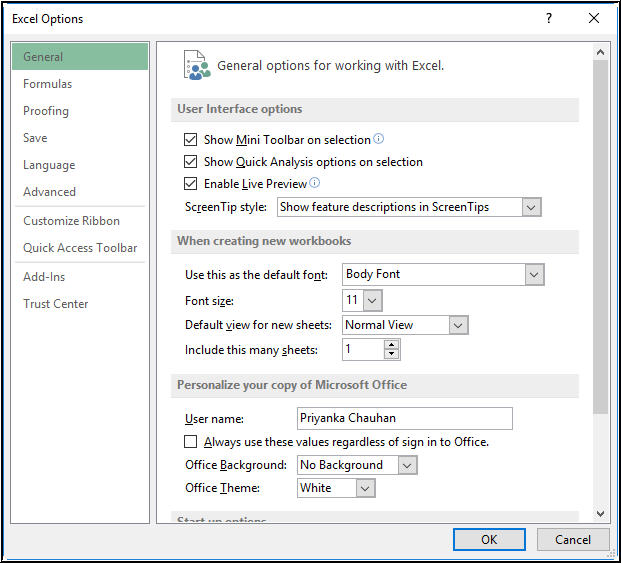Click the Live Preview info icon
Image resolution: width=621 pixels, height=563 pixels.
pyautogui.click(x=314, y=183)
